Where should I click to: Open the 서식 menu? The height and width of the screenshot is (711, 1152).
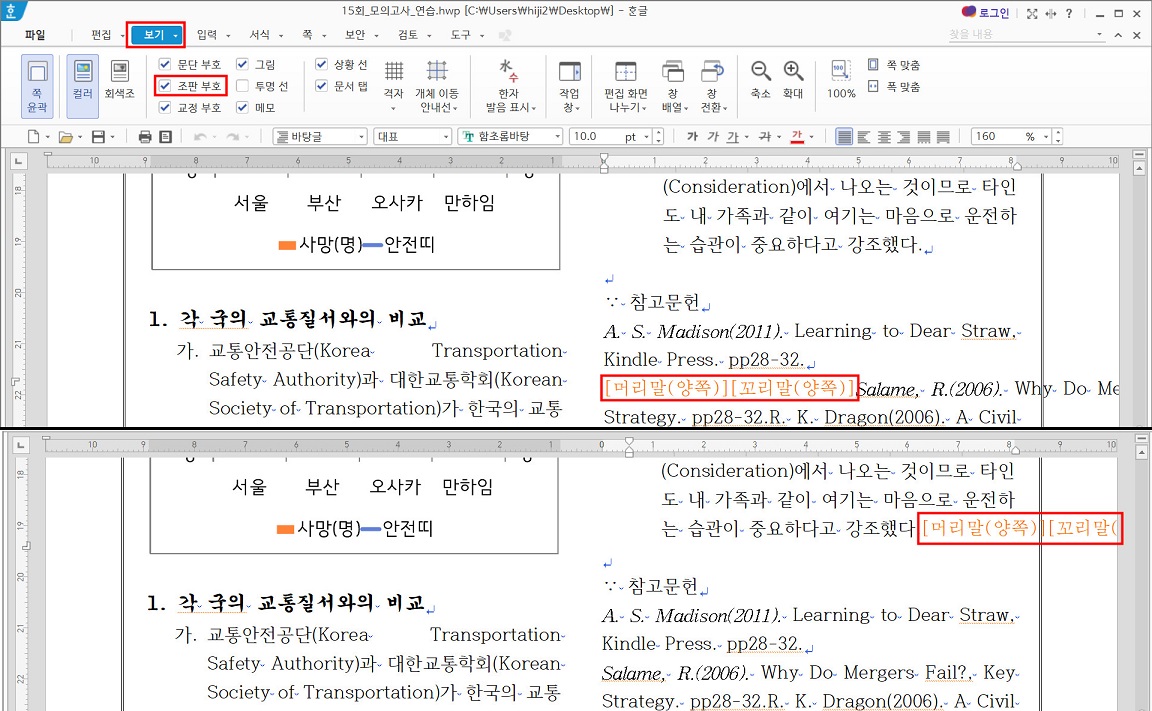pos(260,35)
